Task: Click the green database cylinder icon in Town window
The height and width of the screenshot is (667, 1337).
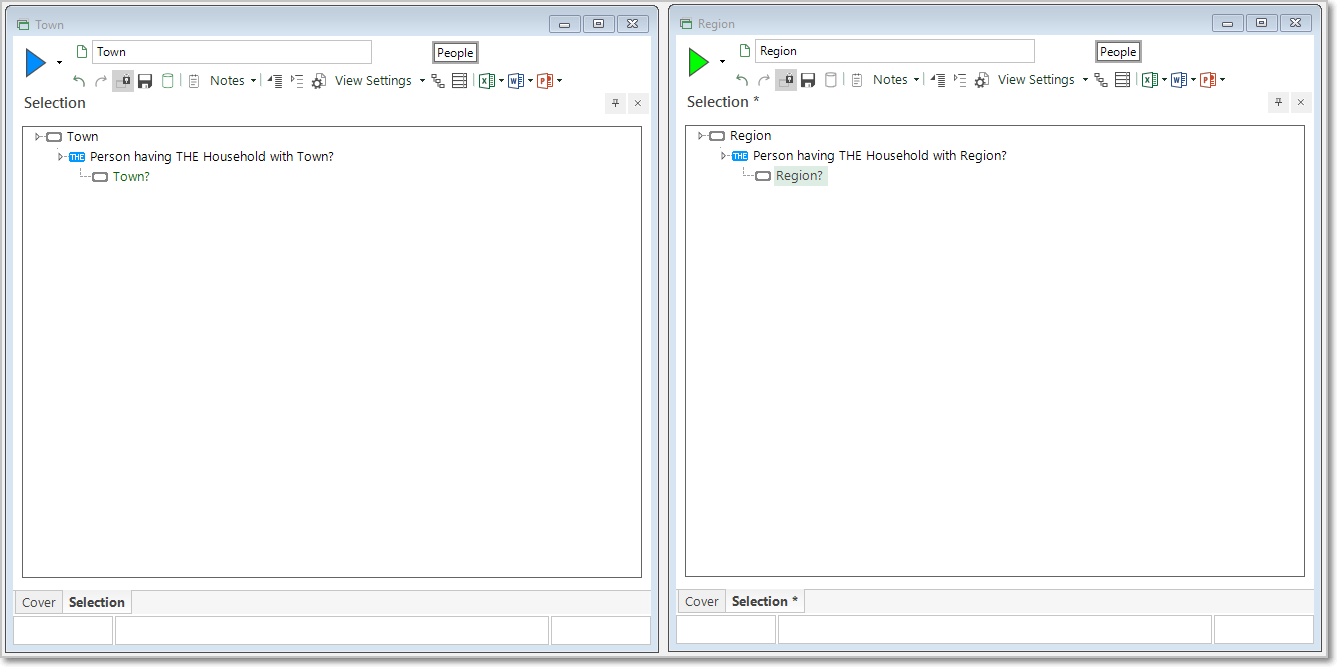Action: click(168, 81)
